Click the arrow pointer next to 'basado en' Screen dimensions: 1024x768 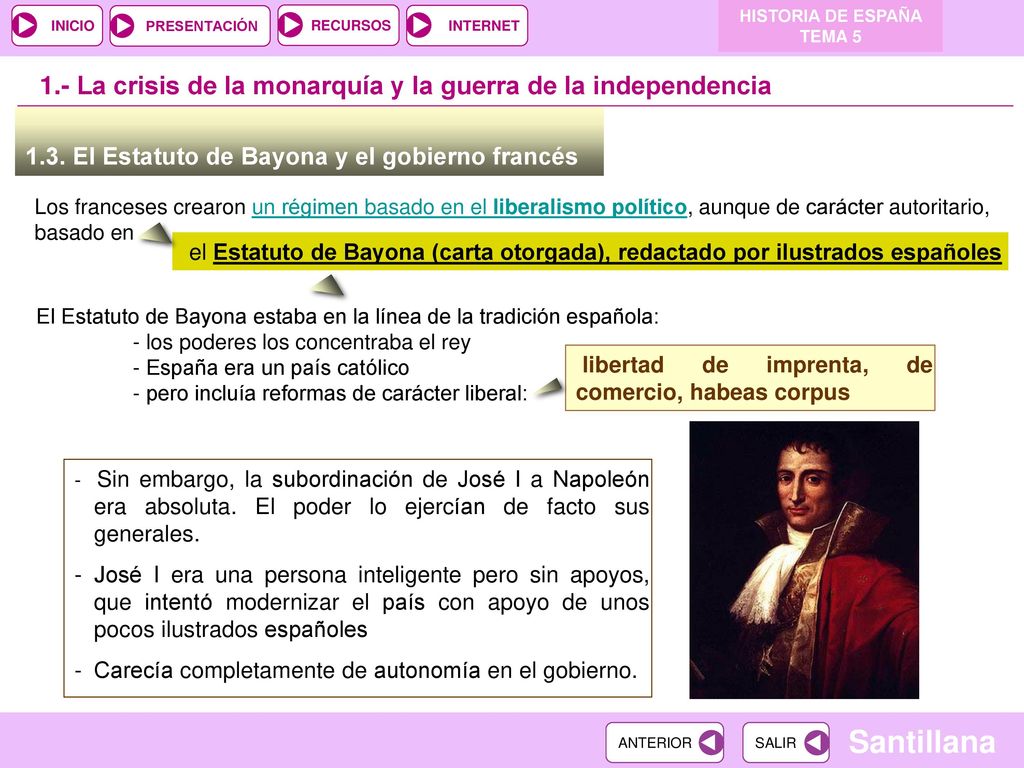pyautogui.click(x=156, y=233)
